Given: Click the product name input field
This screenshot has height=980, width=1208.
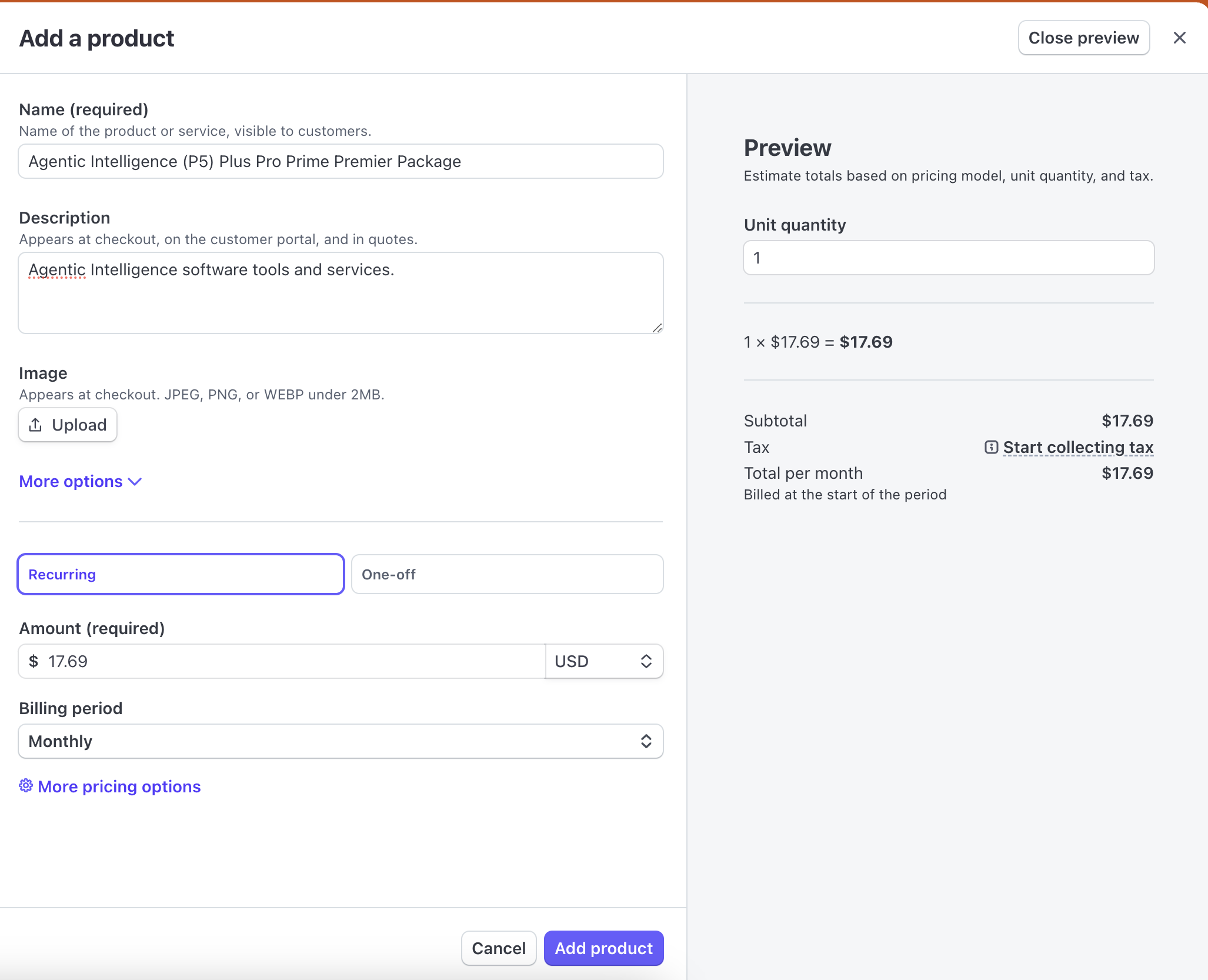Looking at the screenshot, I should click(341, 161).
